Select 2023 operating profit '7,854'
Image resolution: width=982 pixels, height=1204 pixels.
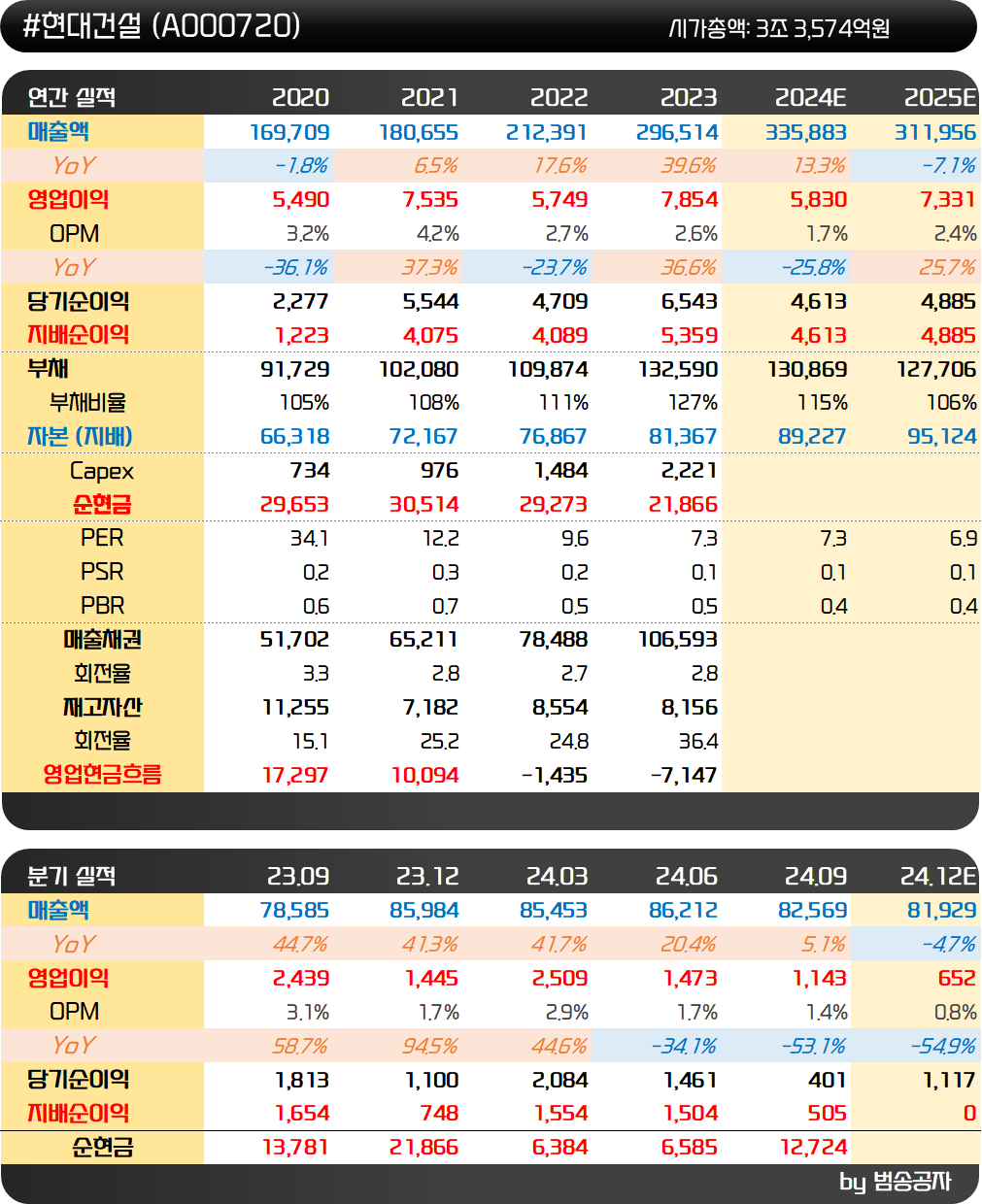pyautogui.click(x=690, y=199)
